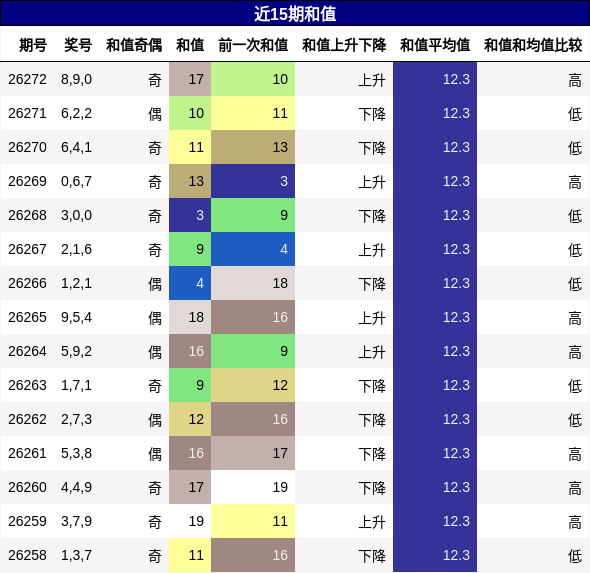Select period number 26266
The image size is (590, 573).
click(x=27, y=283)
